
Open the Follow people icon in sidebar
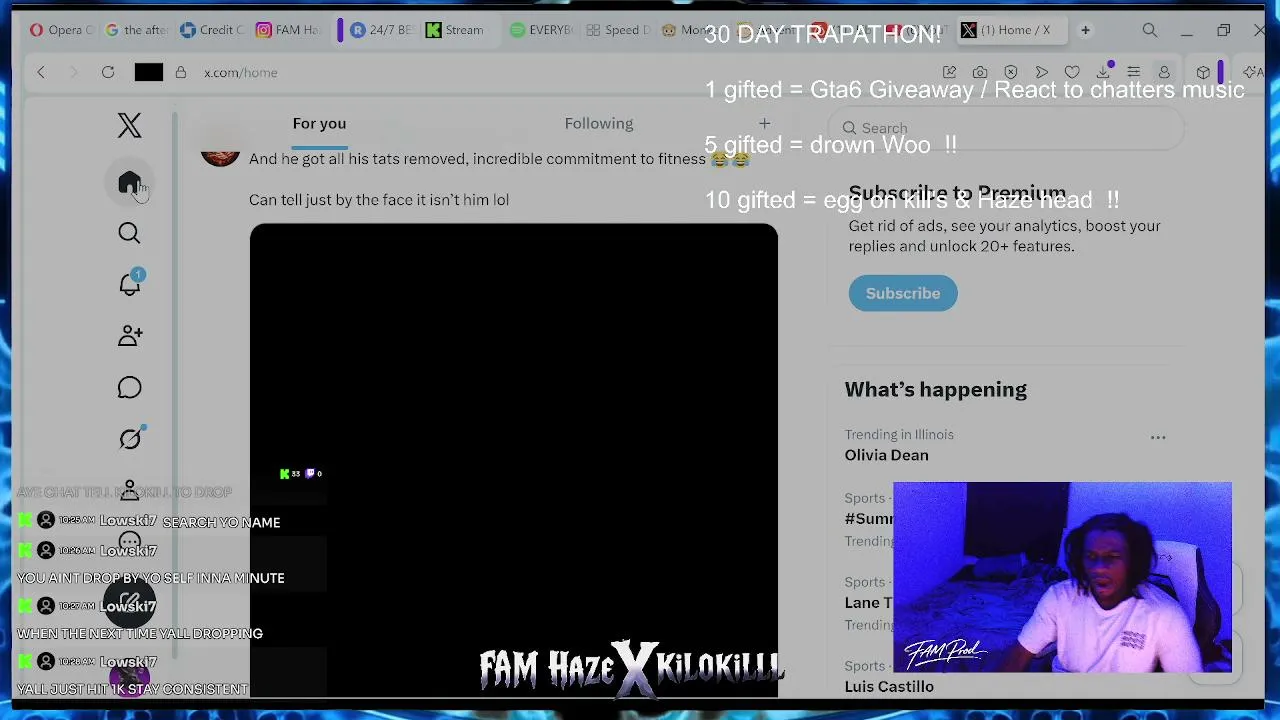[x=129, y=336]
